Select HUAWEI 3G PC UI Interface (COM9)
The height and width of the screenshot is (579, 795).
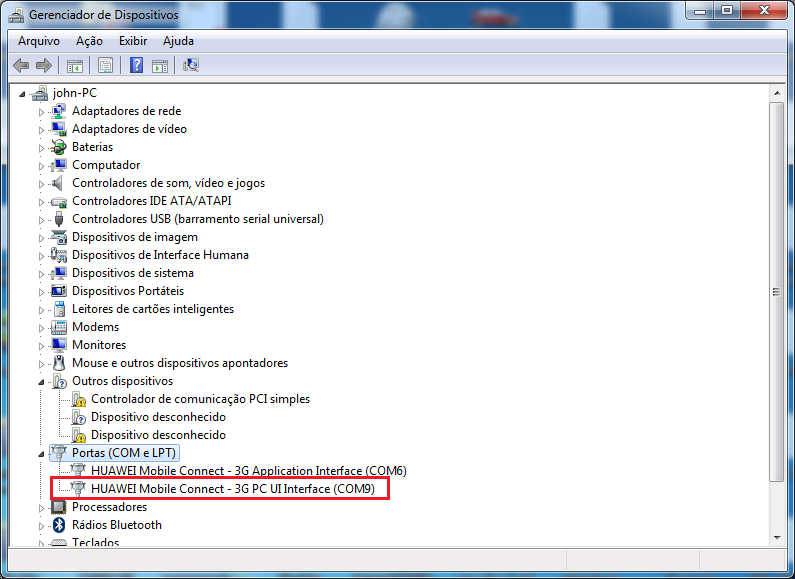pyautogui.click(x=233, y=489)
